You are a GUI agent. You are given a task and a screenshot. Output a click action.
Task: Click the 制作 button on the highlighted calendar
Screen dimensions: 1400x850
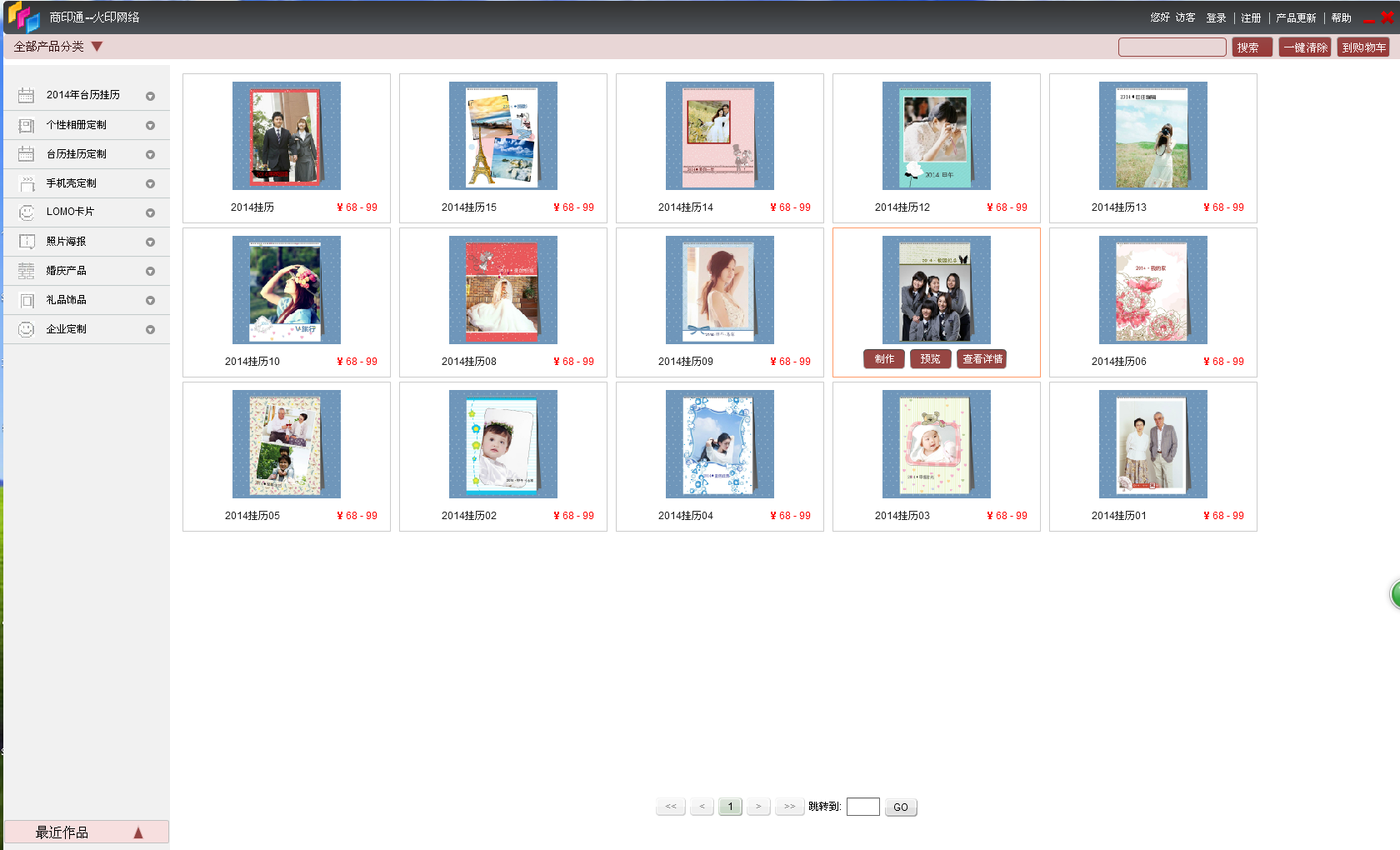884,359
